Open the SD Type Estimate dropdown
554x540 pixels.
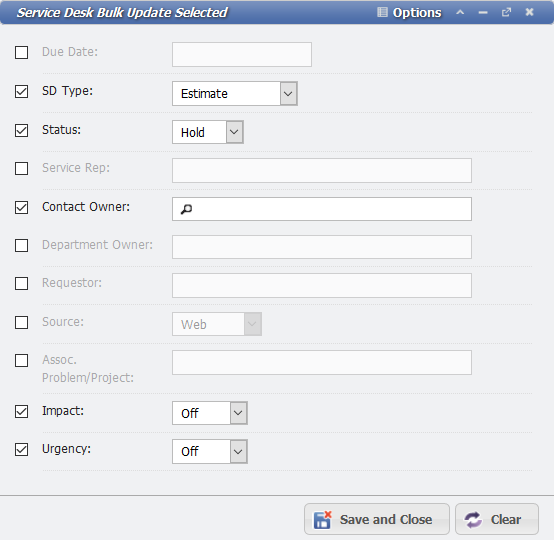click(288, 94)
